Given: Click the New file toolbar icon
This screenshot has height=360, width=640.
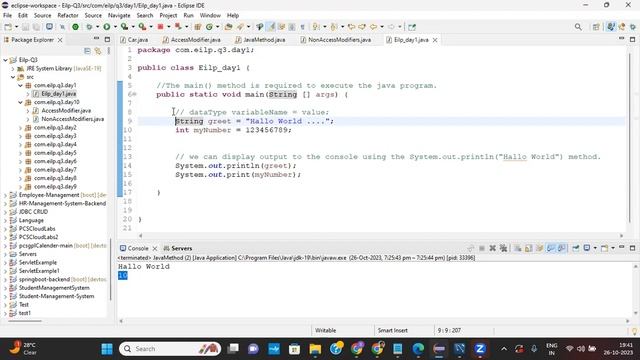Looking at the screenshot, I should click(x=8, y=27).
